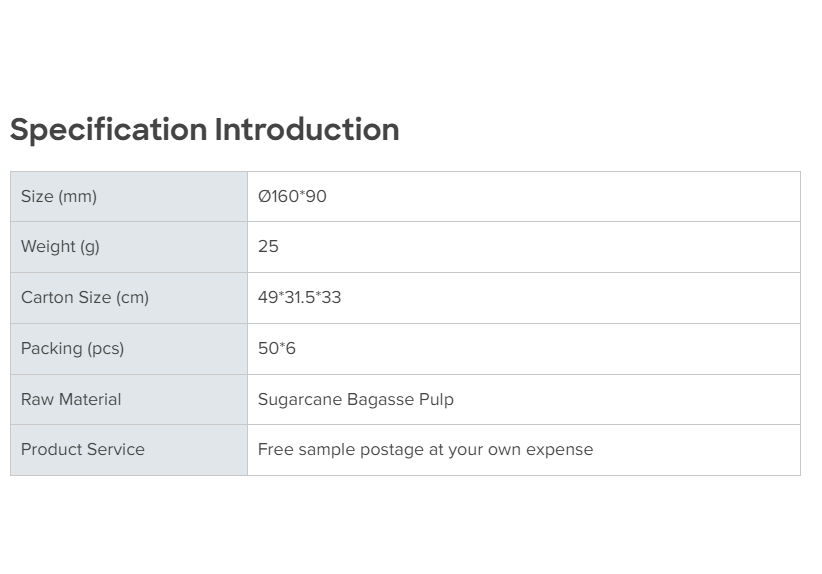
Task: Click the Sugarcane Bagasse Pulp value
Action: [x=355, y=400]
